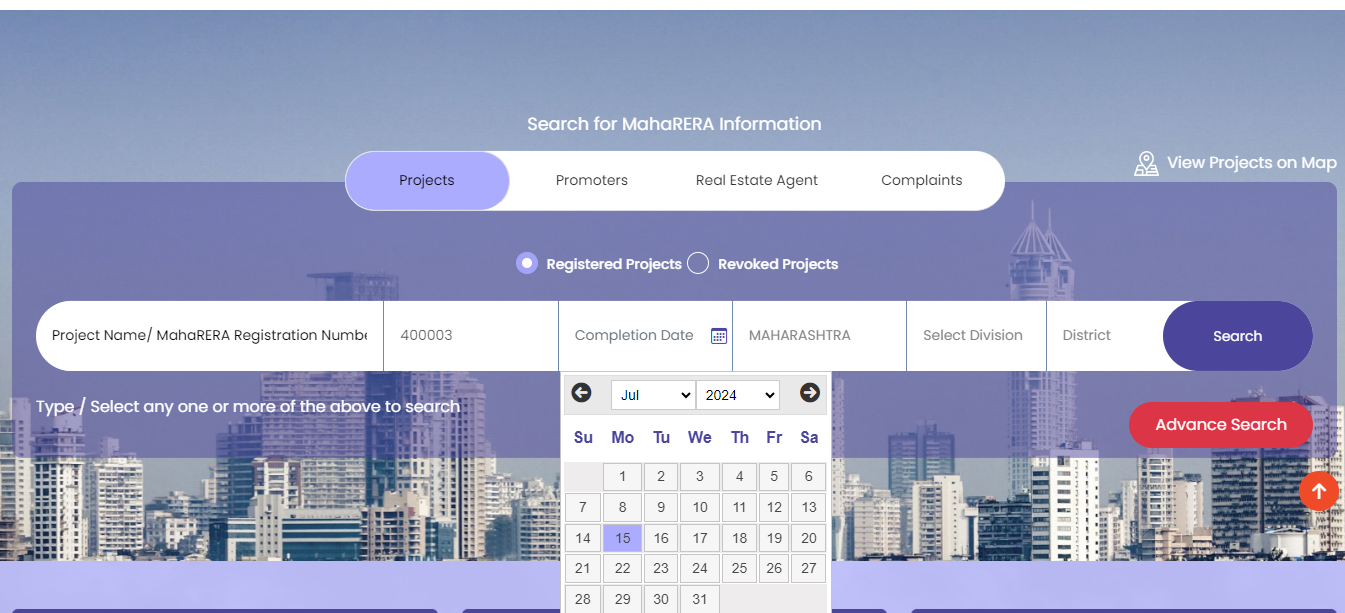Open the District dropdown
Viewport: 1345px width, 613px height.
(x=1105, y=336)
